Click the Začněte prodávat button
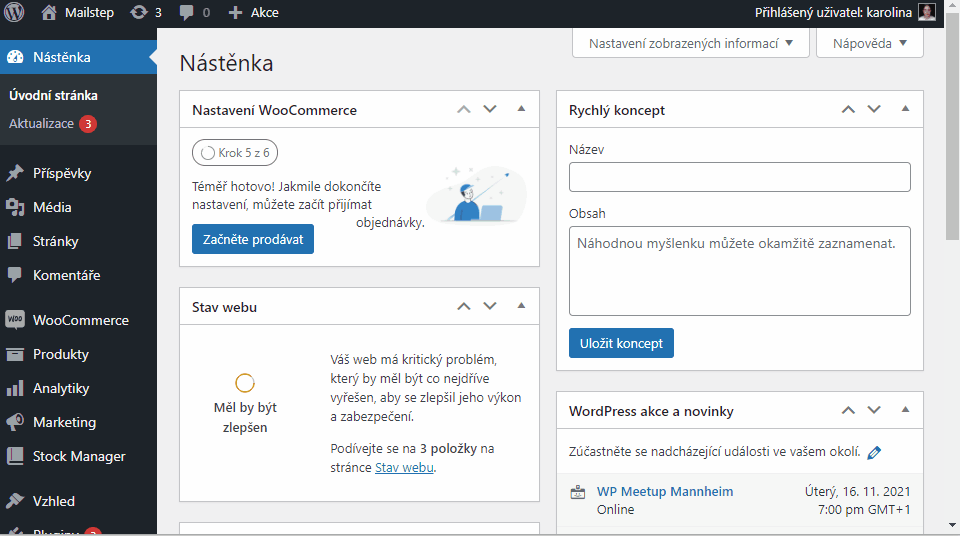960x536 pixels. [253, 239]
